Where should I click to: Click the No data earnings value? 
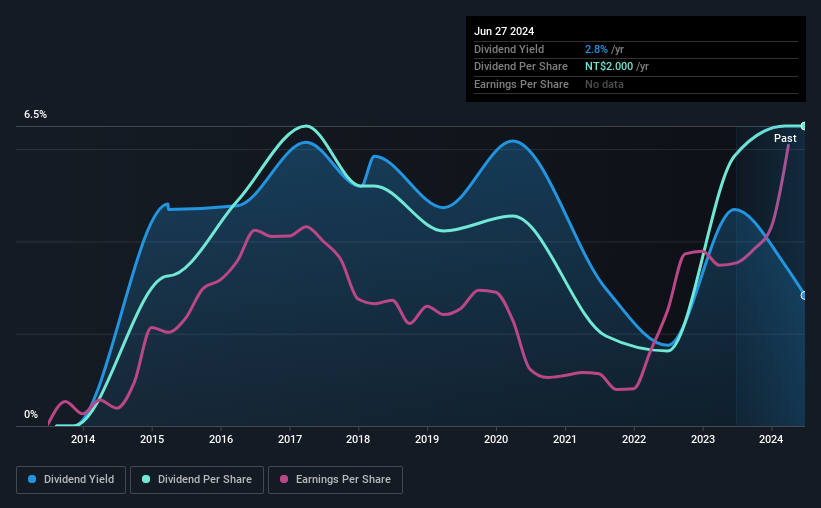(604, 84)
